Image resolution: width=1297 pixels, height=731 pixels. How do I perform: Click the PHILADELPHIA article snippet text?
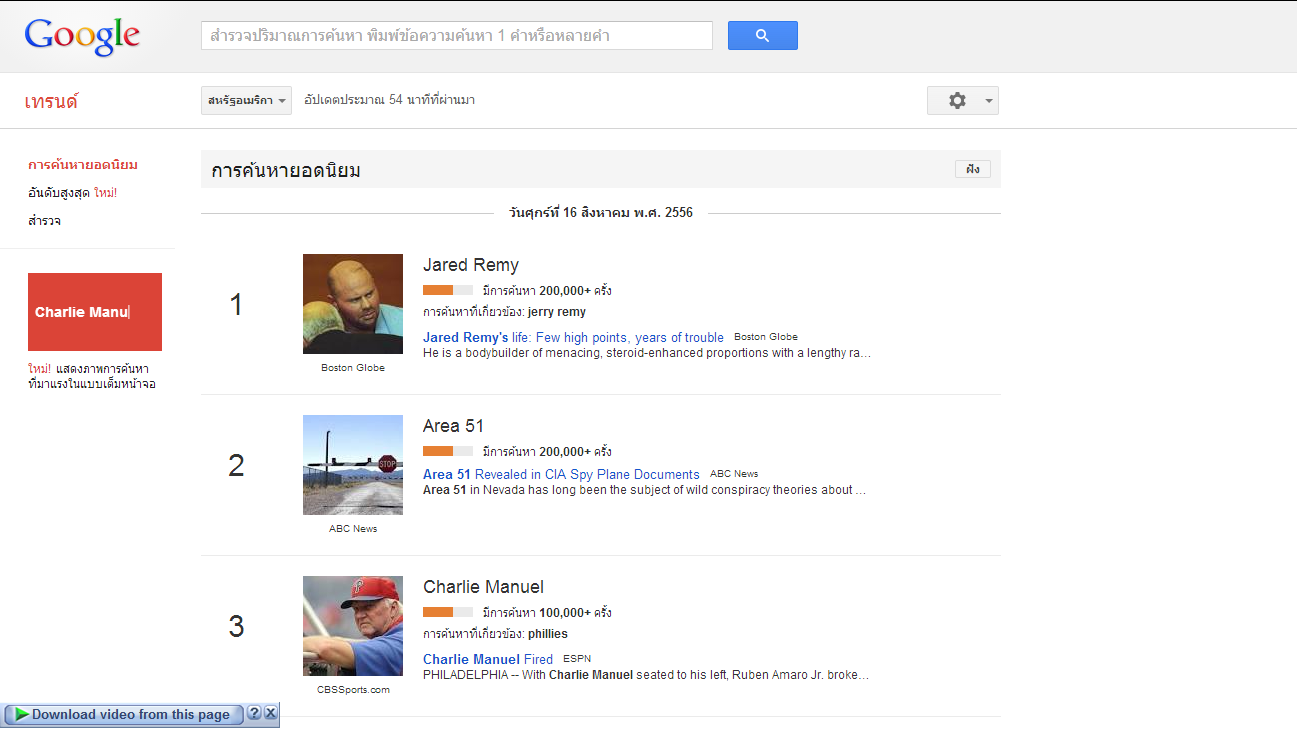(x=647, y=675)
